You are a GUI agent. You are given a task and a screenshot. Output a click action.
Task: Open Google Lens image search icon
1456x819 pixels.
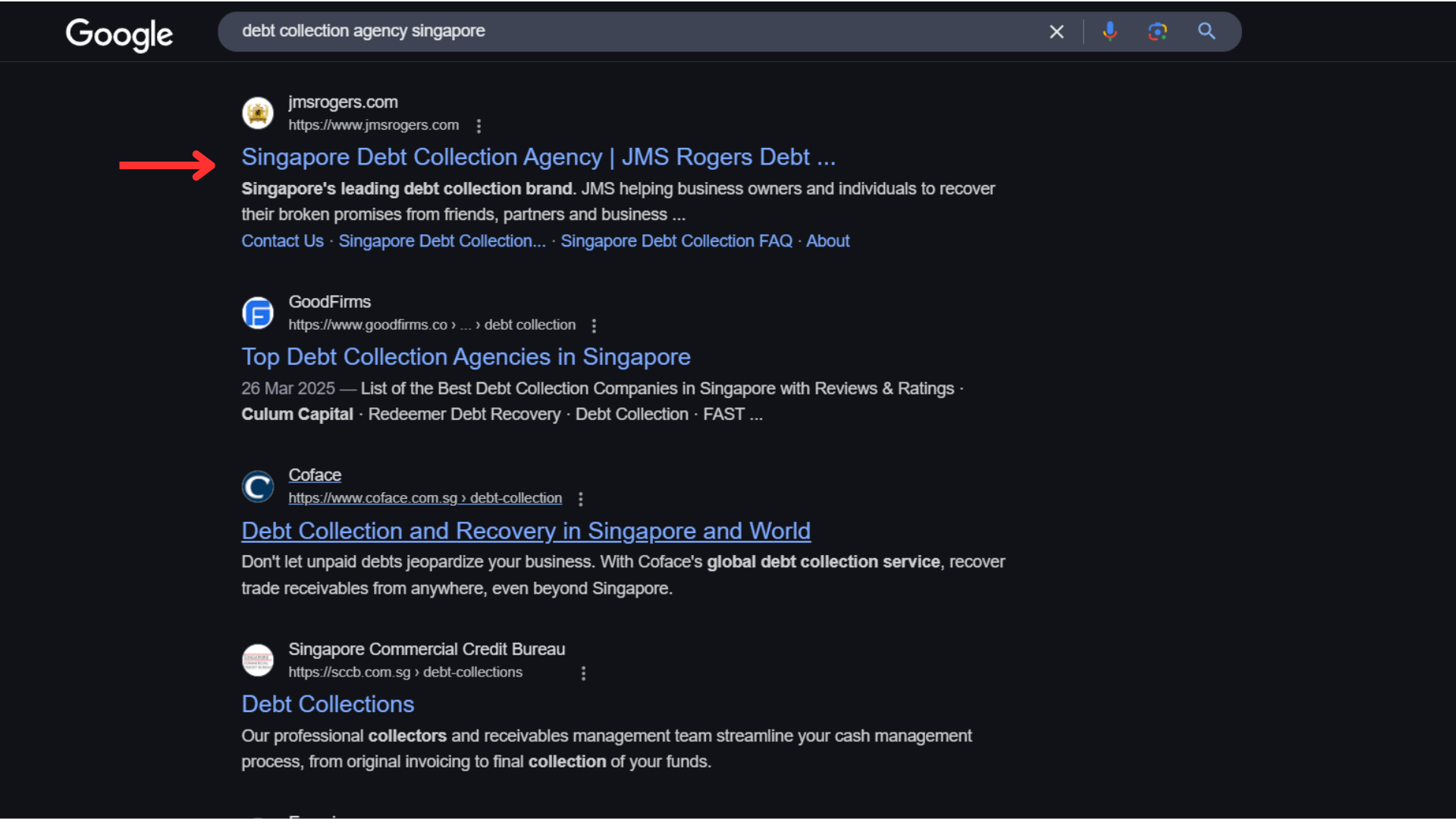coord(1157,32)
